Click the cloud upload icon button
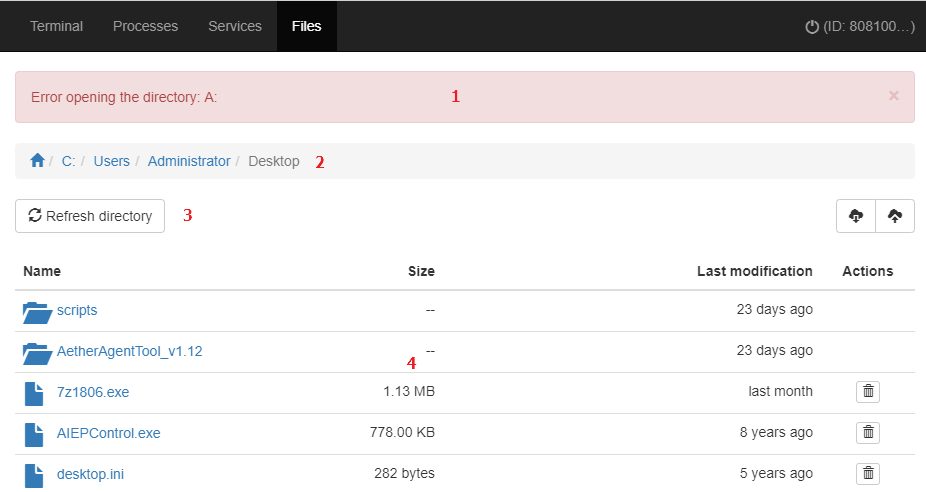The width and height of the screenshot is (926, 492). 895,216
